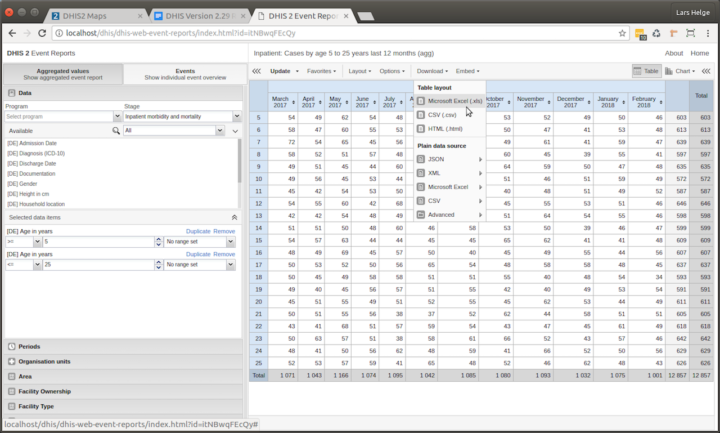Collapse Data section with minus icon

(x=12, y=93)
